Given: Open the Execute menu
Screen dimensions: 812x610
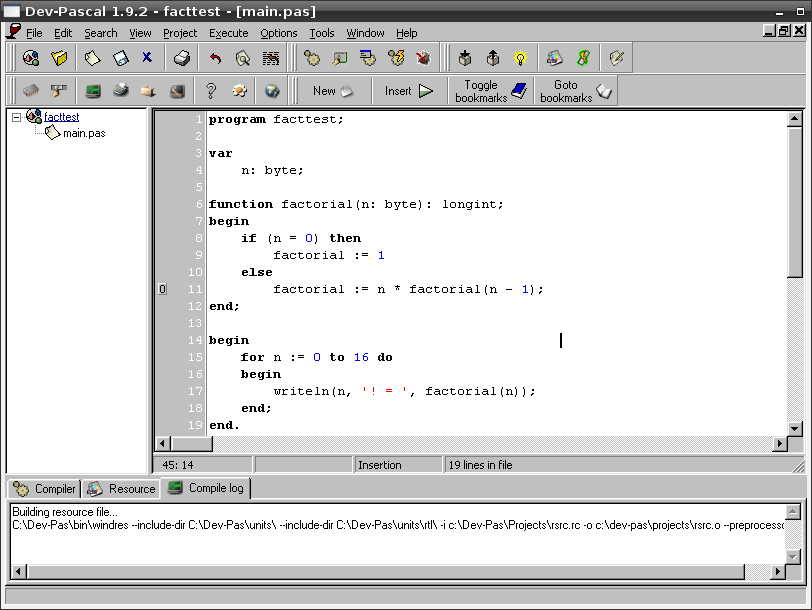Looking at the screenshot, I should 229,33.
